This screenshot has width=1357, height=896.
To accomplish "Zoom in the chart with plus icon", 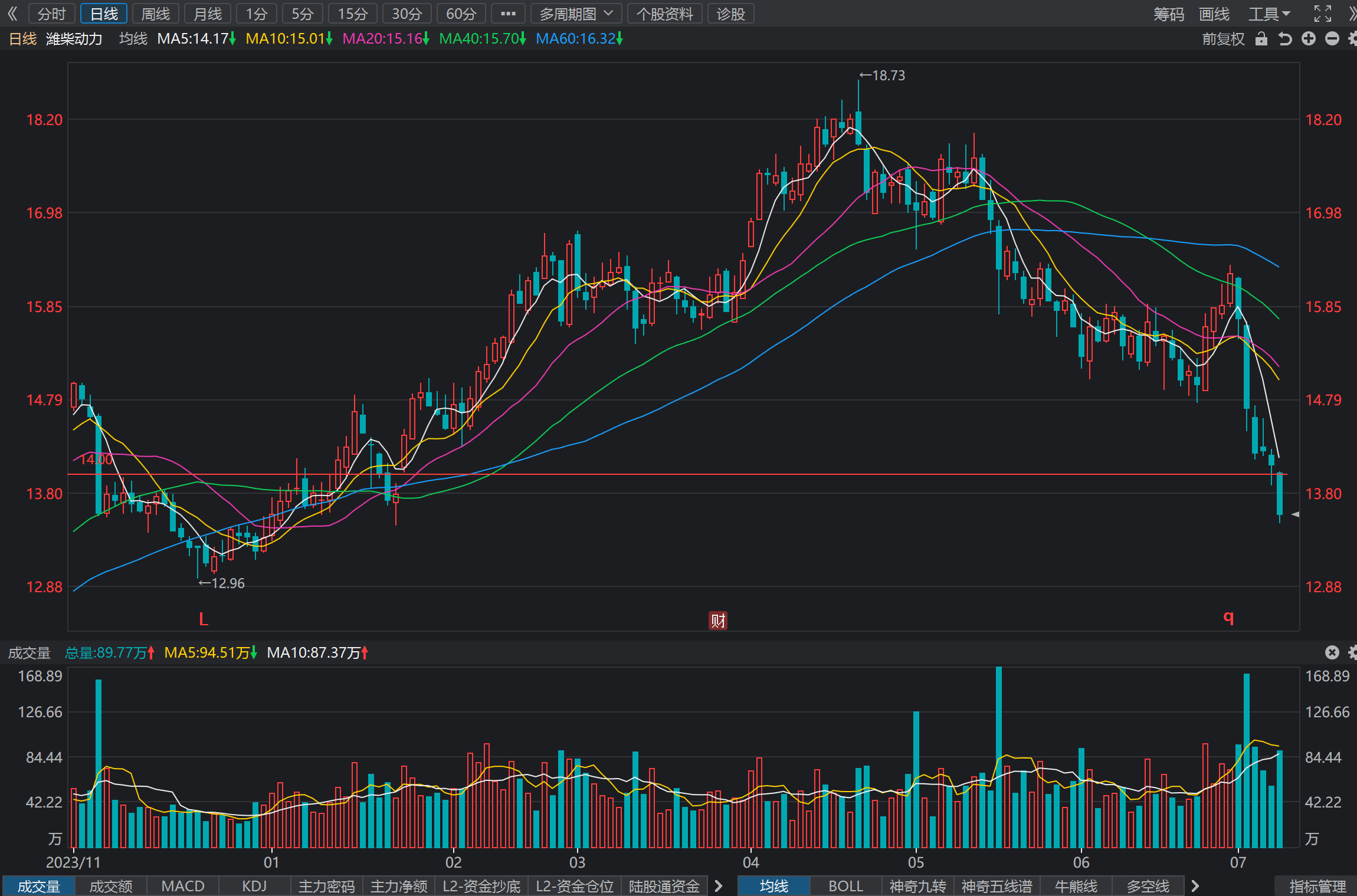I will [x=1309, y=39].
